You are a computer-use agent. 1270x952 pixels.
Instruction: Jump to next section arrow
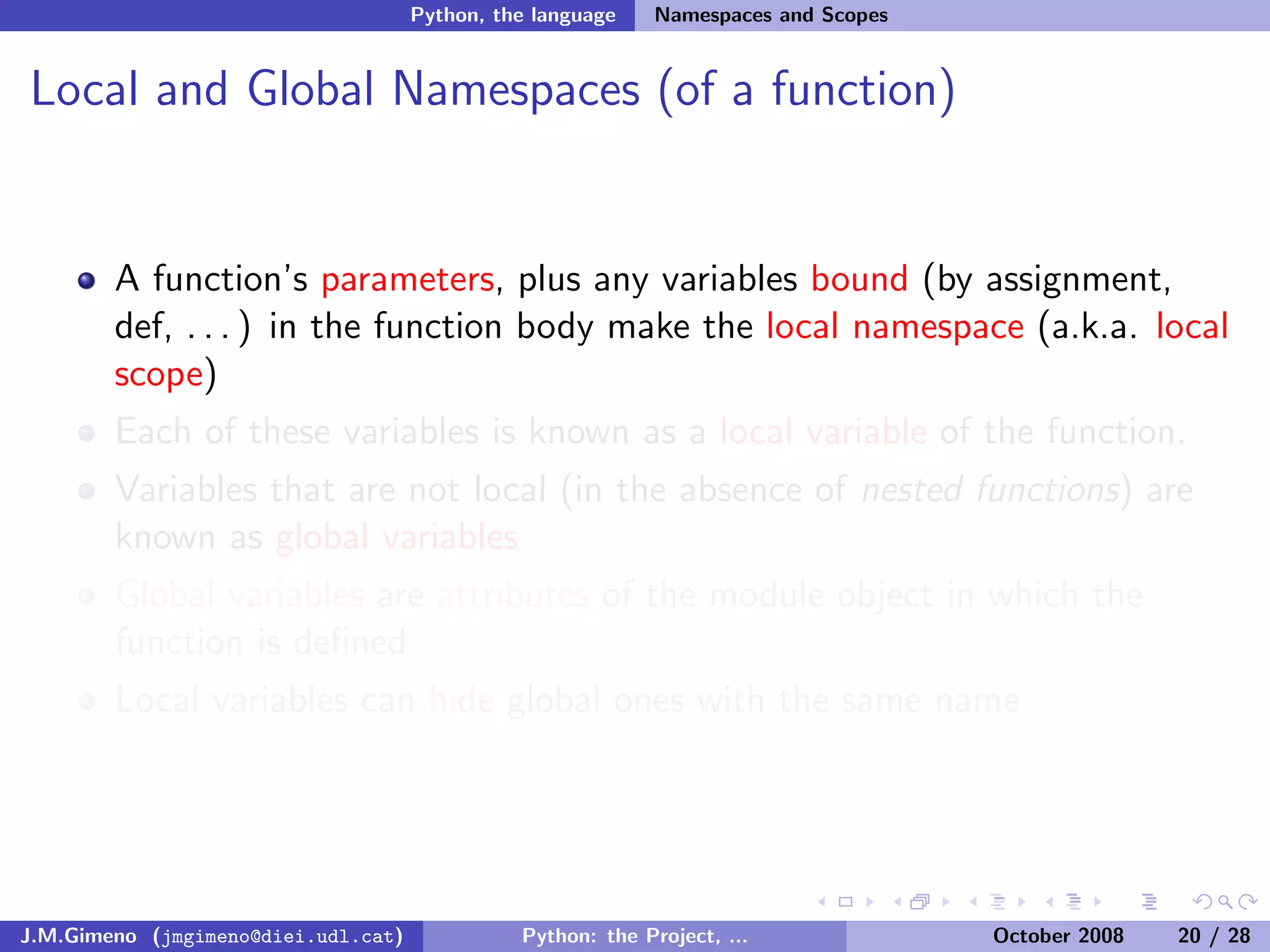[1098, 902]
